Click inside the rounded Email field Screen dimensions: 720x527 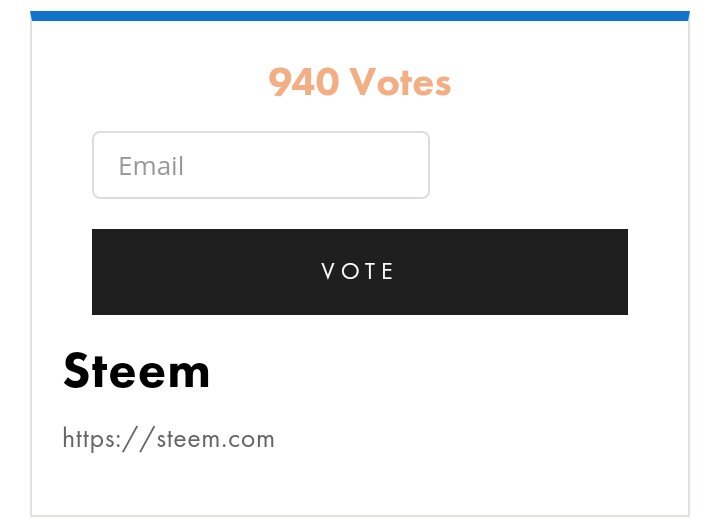coord(260,165)
